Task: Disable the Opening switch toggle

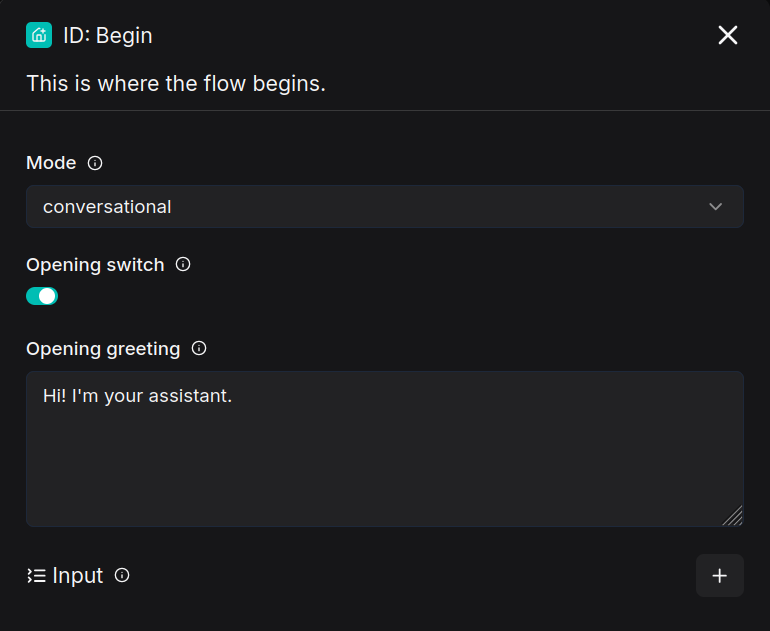Action: (x=42, y=296)
